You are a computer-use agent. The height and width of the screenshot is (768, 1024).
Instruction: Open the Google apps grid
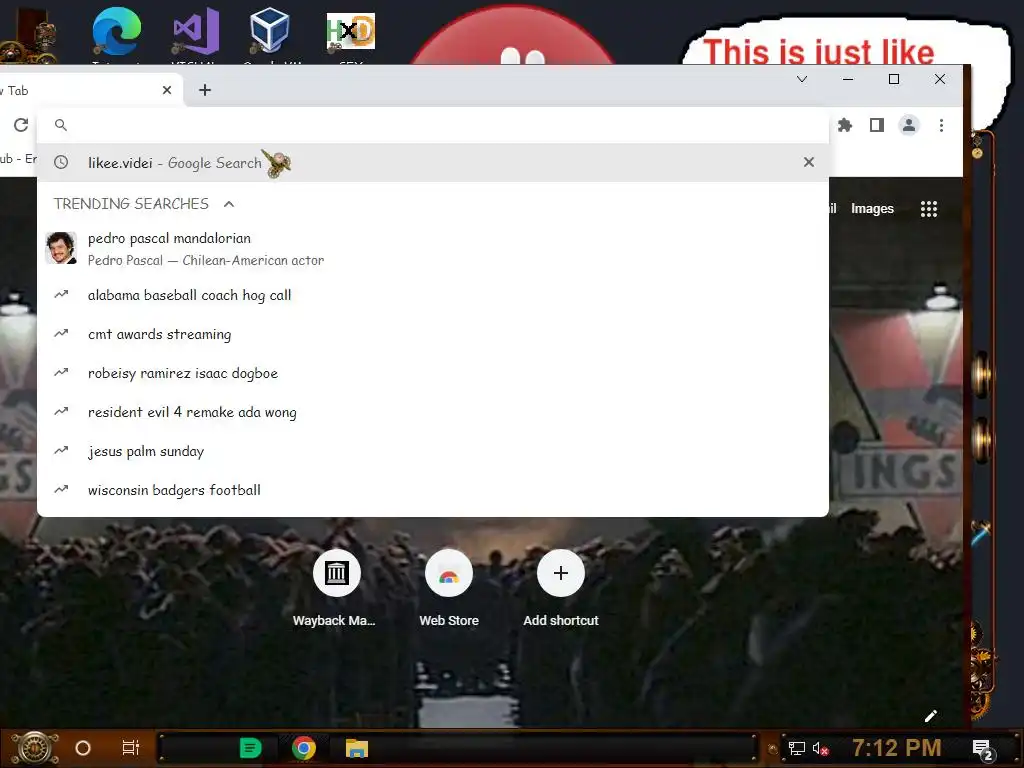(929, 209)
